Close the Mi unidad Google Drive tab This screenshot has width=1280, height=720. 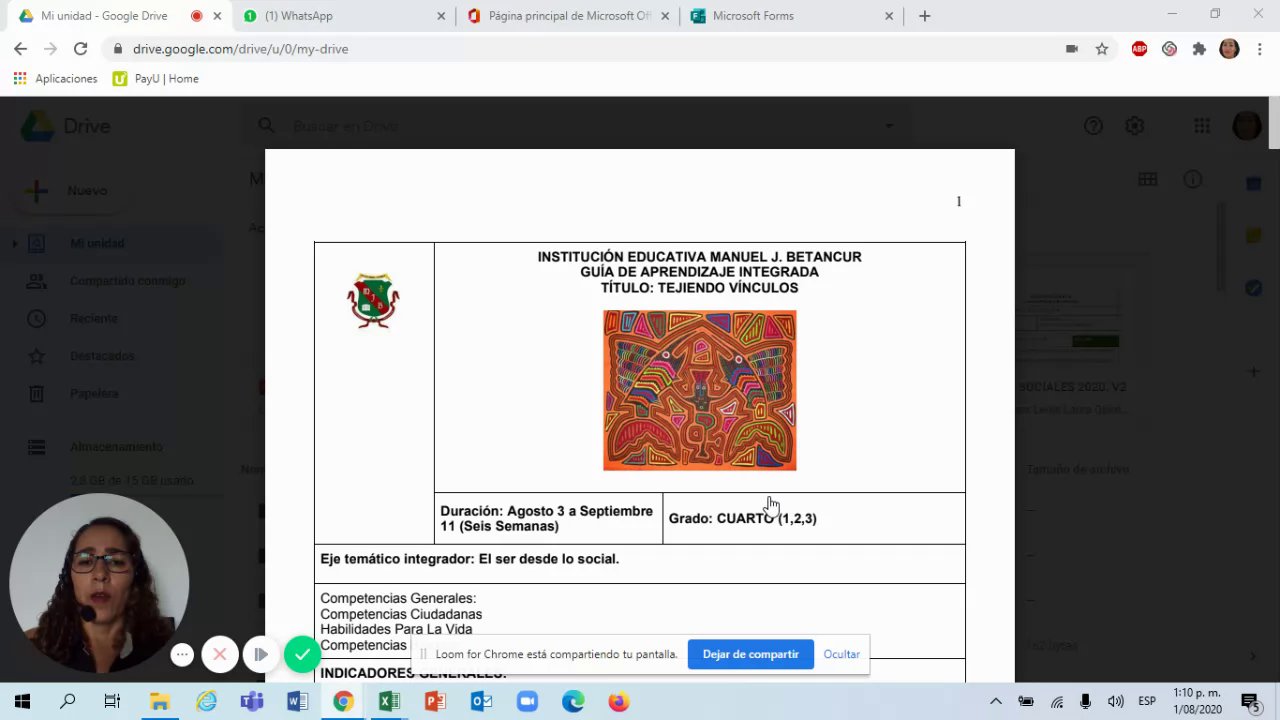217,16
